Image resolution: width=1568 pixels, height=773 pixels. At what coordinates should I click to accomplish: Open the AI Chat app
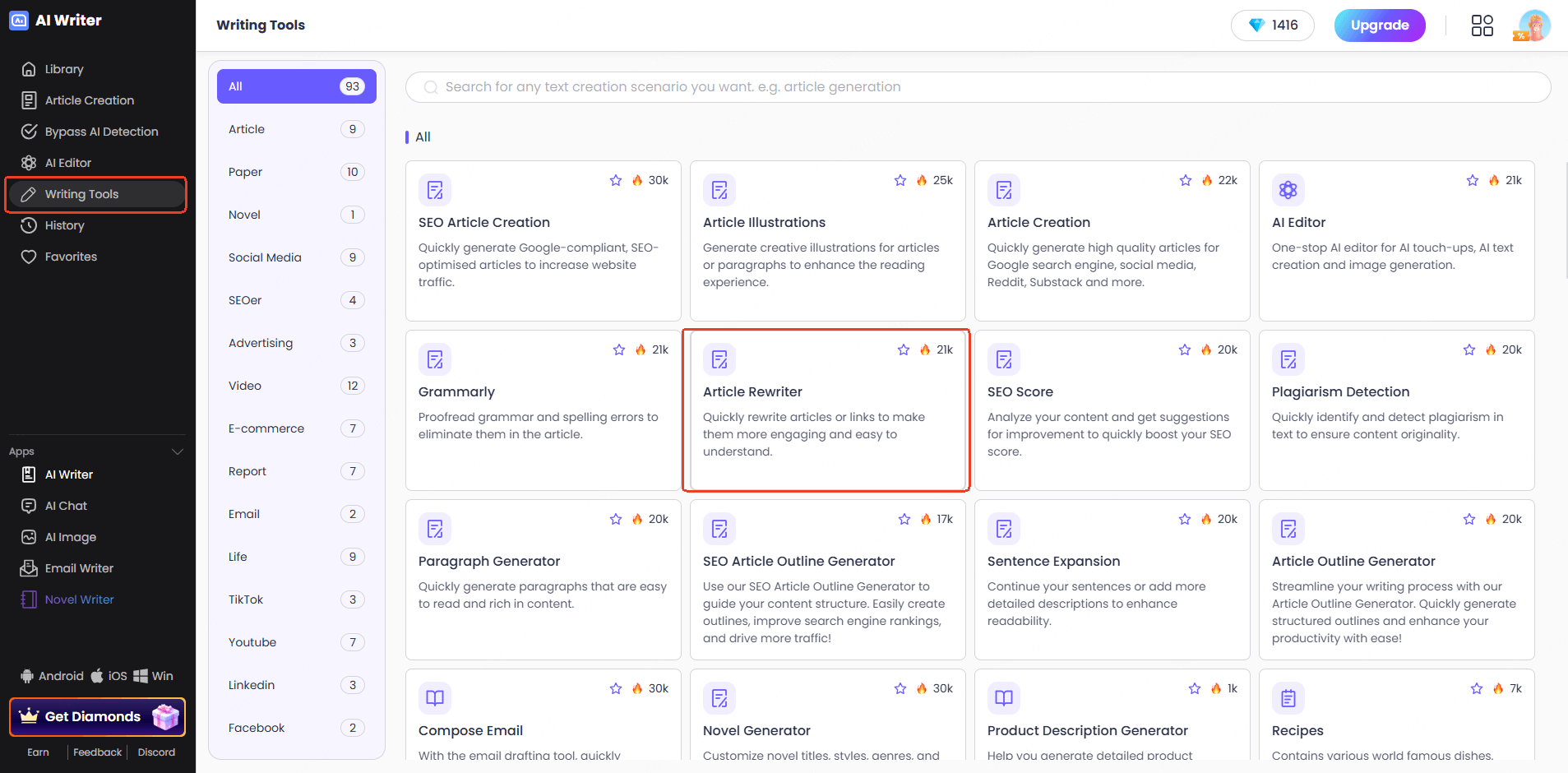(x=95, y=506)
